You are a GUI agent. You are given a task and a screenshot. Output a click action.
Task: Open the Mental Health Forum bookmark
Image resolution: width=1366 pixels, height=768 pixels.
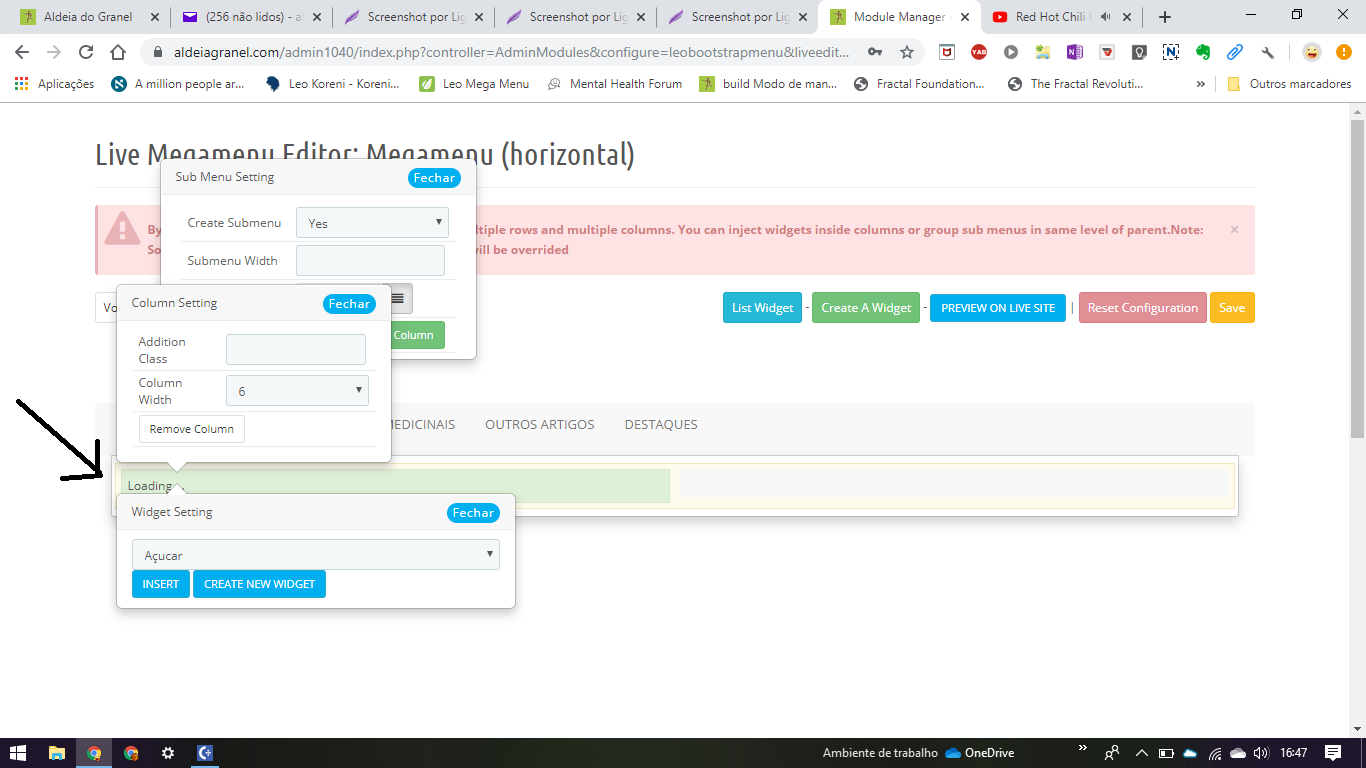point(615,84)
